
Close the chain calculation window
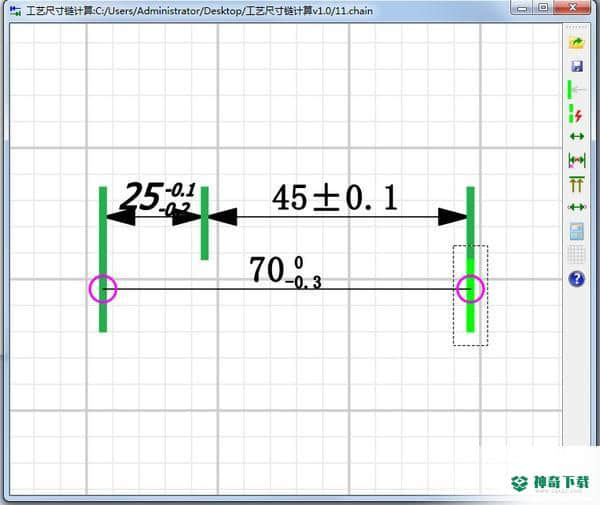[572, 8]
